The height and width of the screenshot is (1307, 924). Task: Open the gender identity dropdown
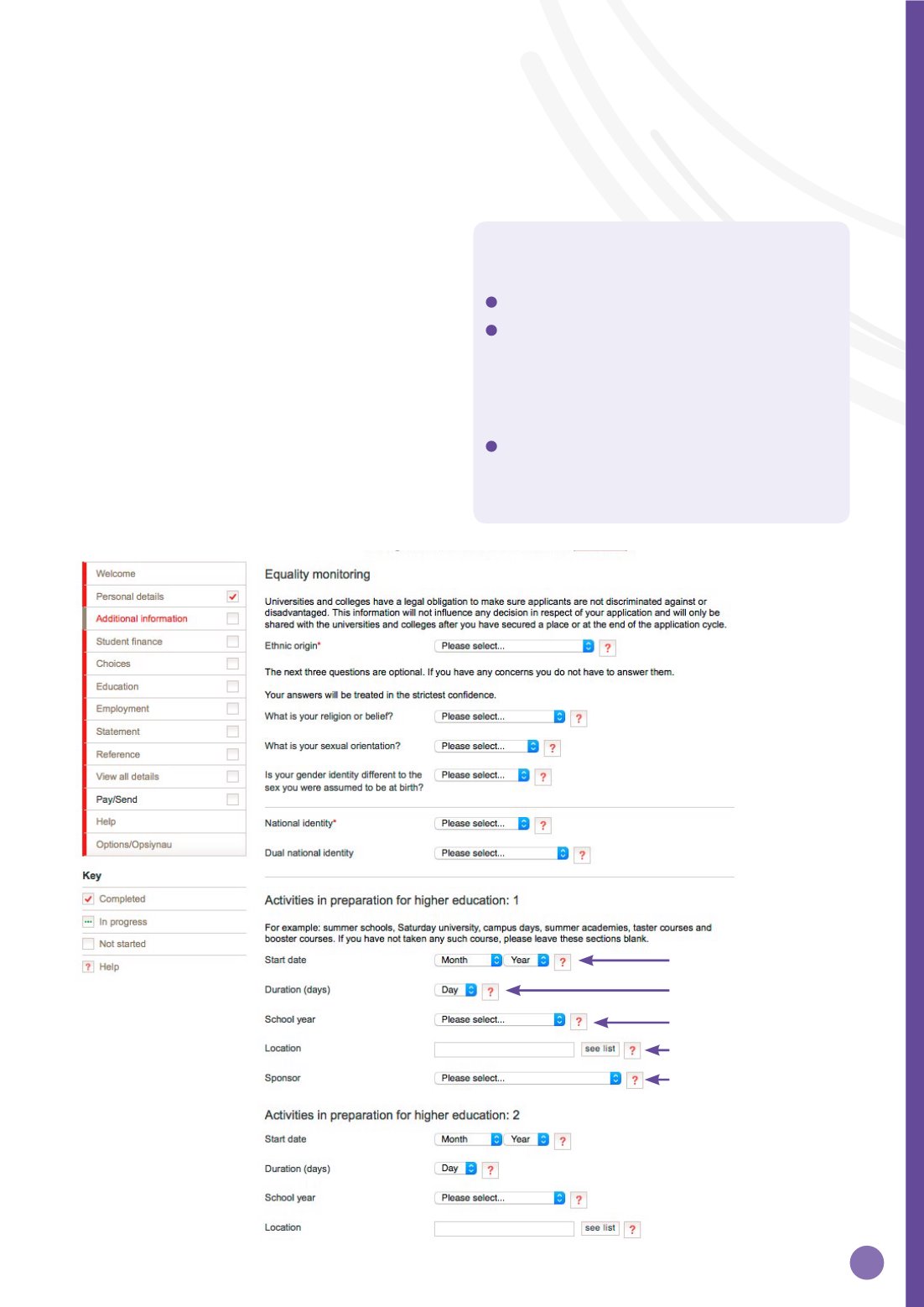pos(482,775)
